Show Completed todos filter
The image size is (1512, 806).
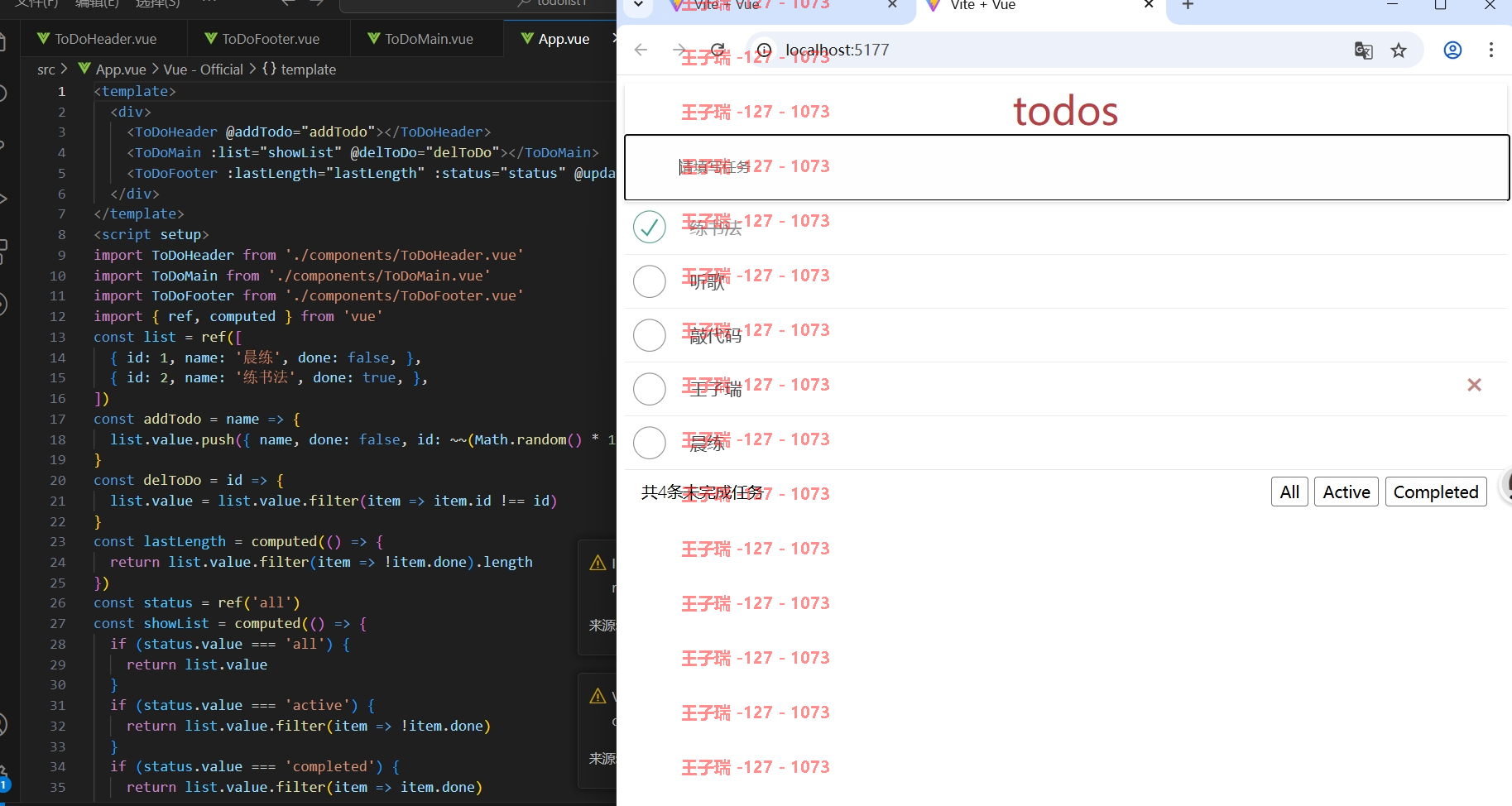1436,492
